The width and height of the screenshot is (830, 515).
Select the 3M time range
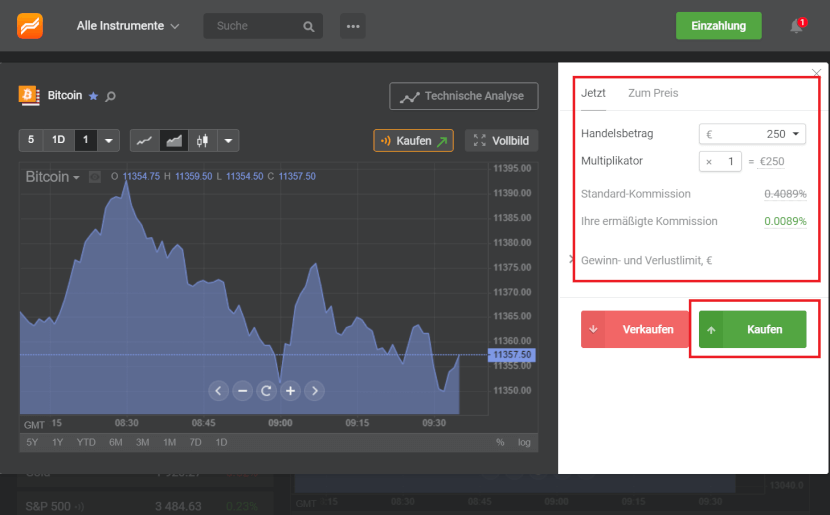tap(142, 442)
